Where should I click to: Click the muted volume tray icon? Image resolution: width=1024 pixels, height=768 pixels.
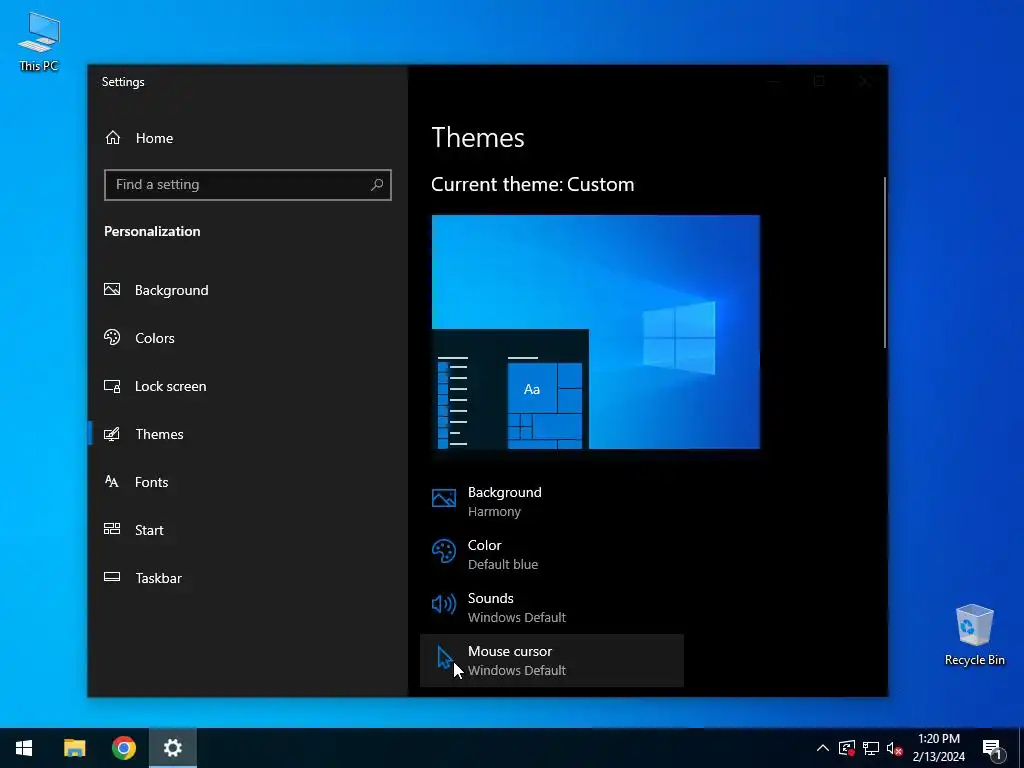[x=894, y=748]
